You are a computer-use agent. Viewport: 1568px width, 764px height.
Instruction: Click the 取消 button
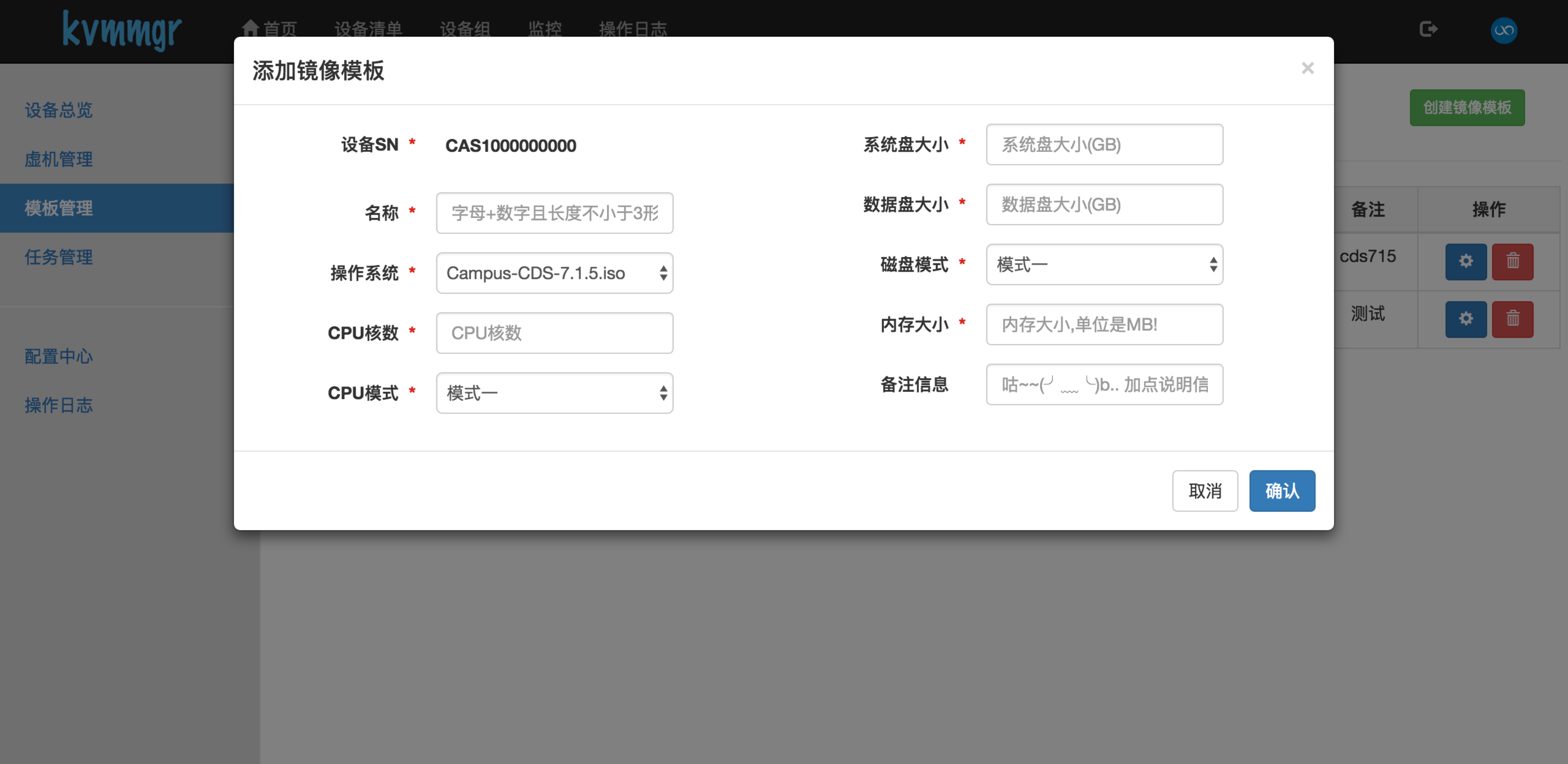coord(1204,491)
